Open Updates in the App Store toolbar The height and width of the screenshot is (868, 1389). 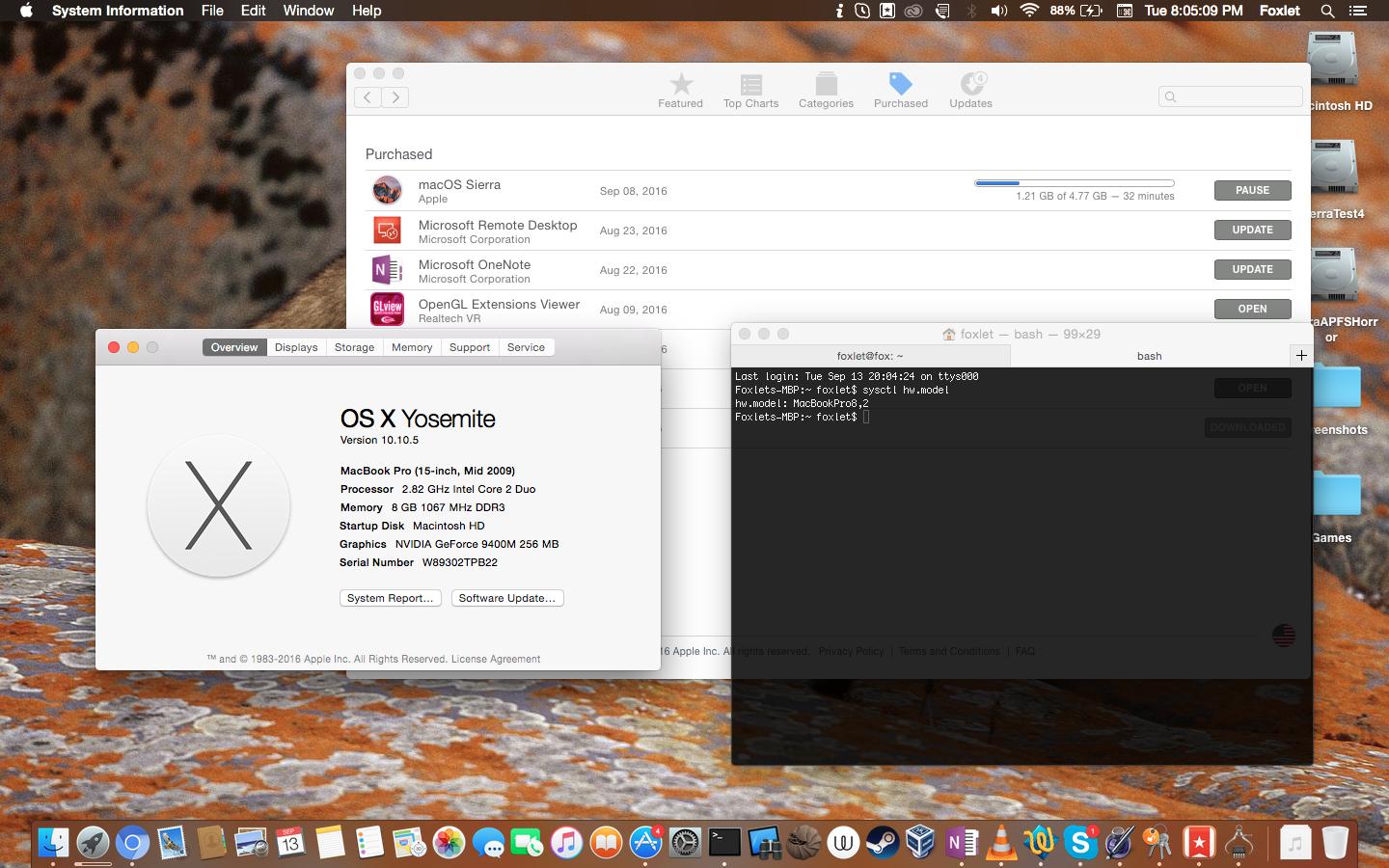[970, 91]
